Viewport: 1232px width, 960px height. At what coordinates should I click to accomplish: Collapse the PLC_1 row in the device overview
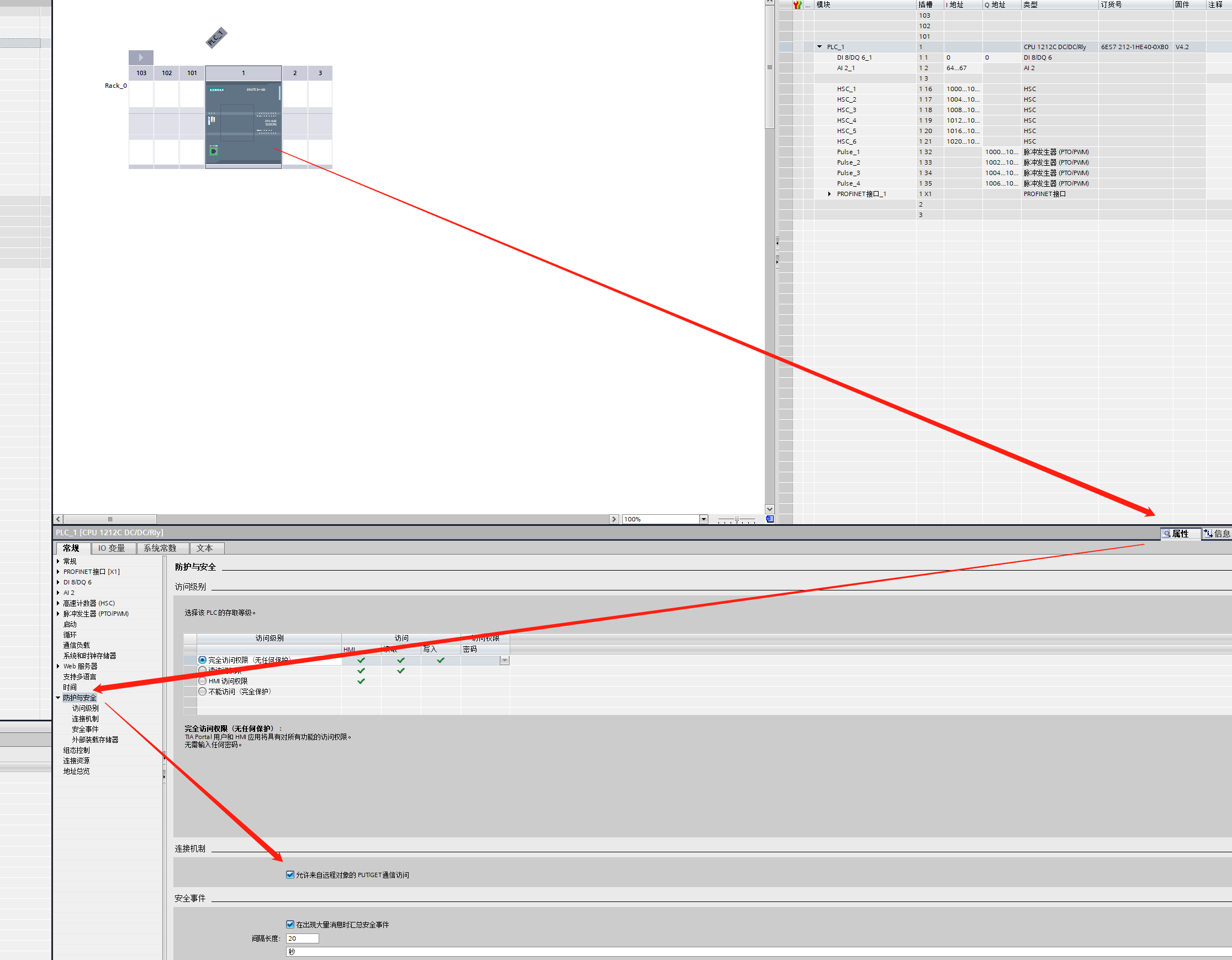pyautogui.click(x=821, y=46)
